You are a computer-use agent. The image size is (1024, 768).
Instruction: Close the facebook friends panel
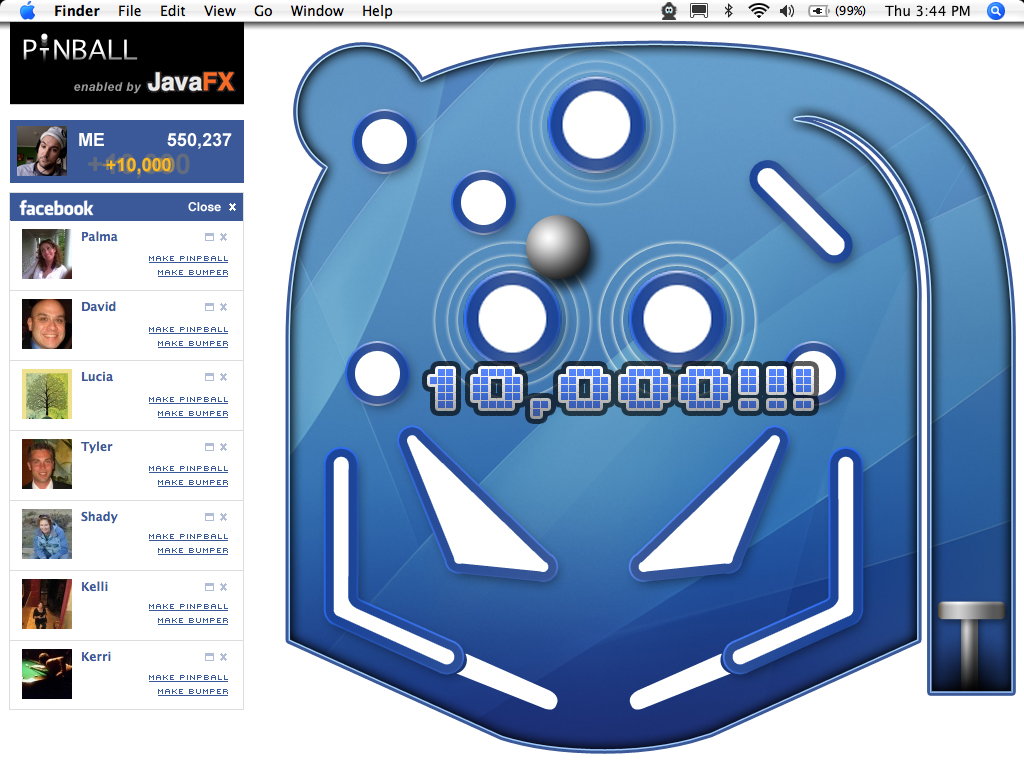point(213,207)
